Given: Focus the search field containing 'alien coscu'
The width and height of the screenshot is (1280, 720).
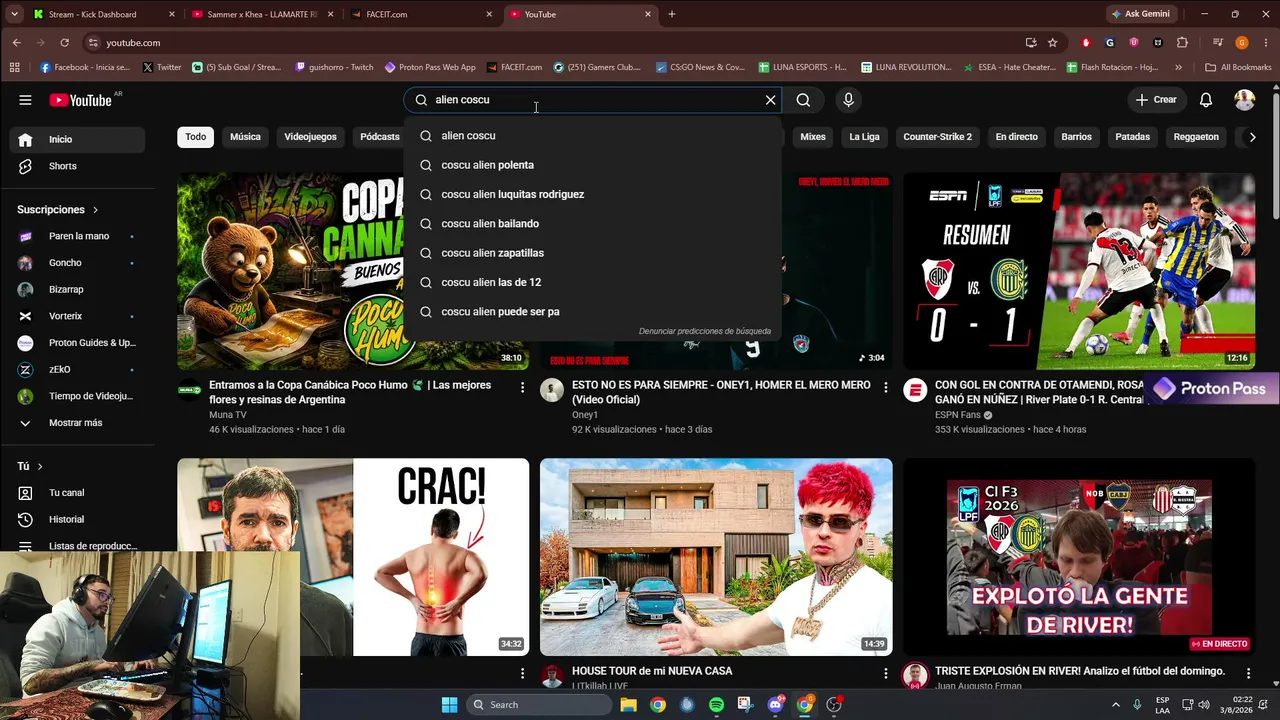Looking at the screenshot, I should coord(593,100).
